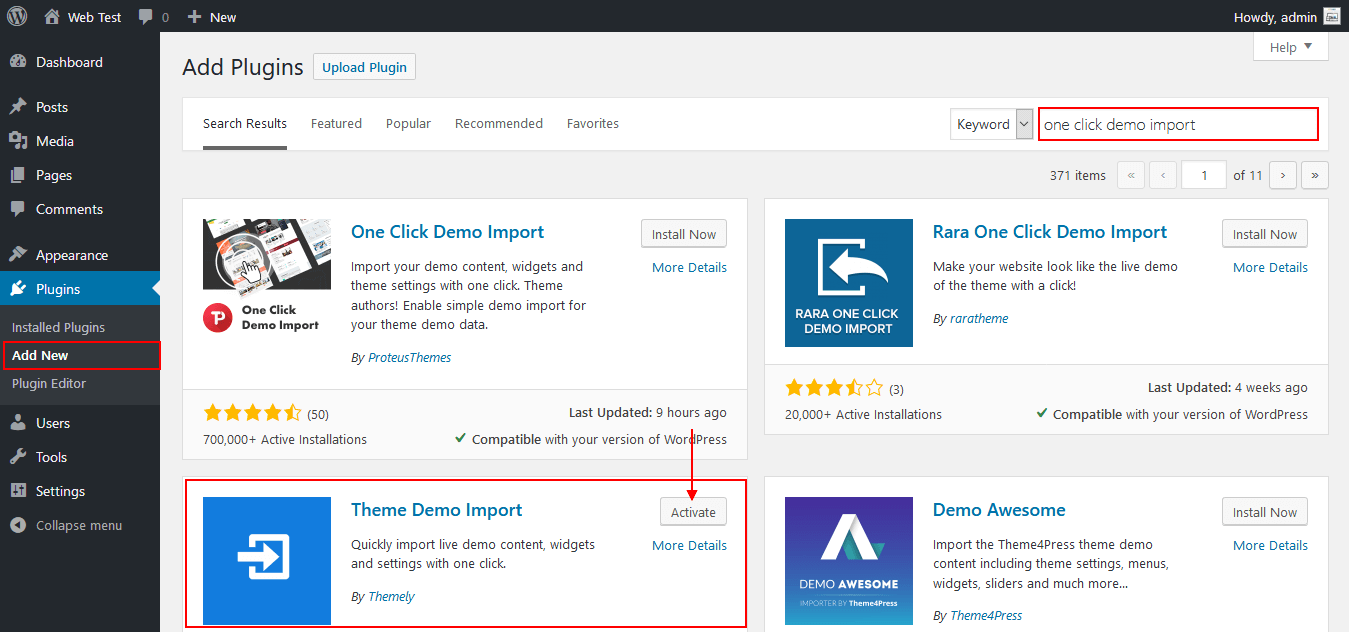Switch to the Popular tab
This screenshot has width=1349, height=632.
[408, 123]
